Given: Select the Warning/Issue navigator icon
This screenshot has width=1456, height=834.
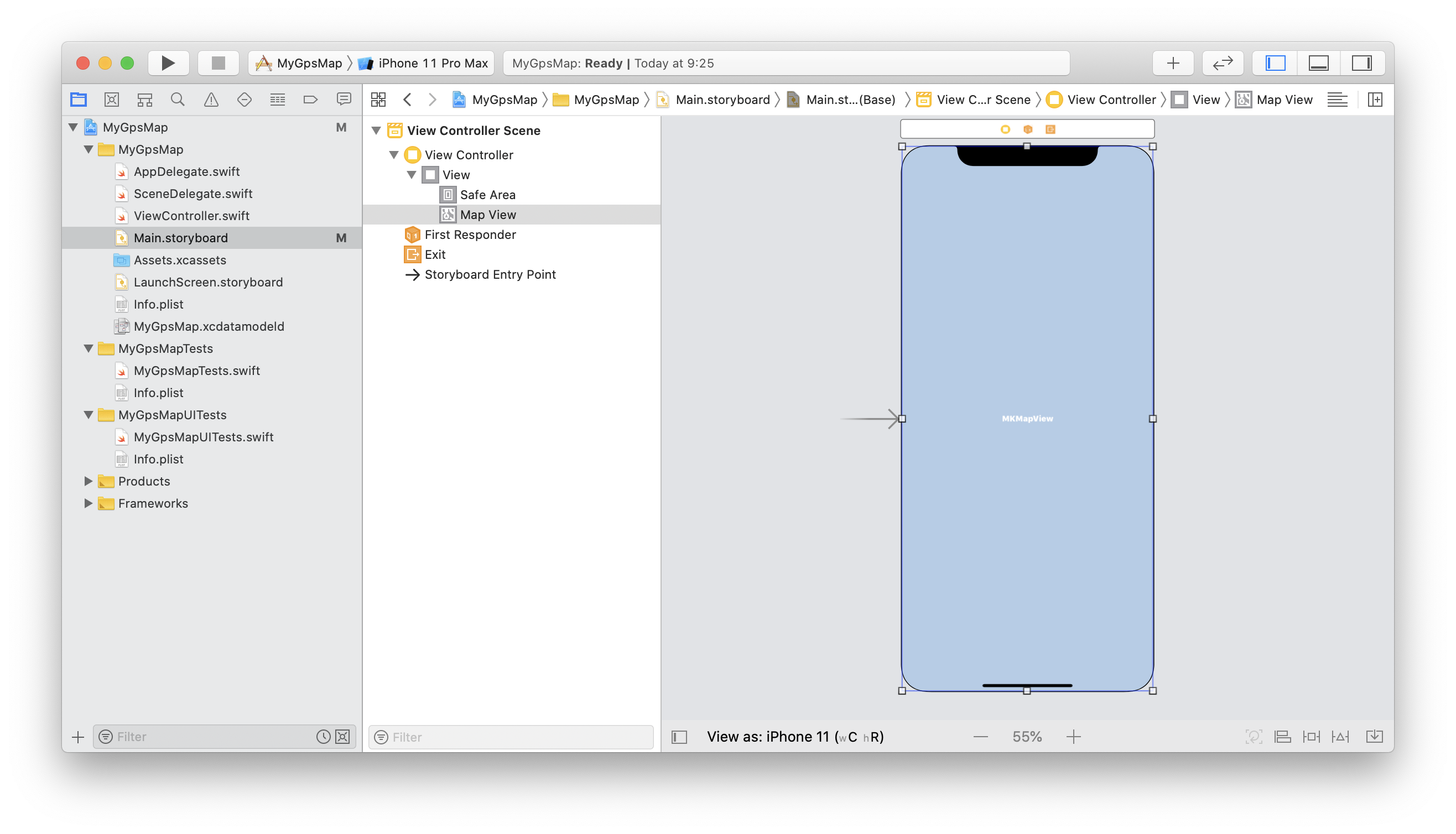Looking at the screenshot, I should (210, 99).
